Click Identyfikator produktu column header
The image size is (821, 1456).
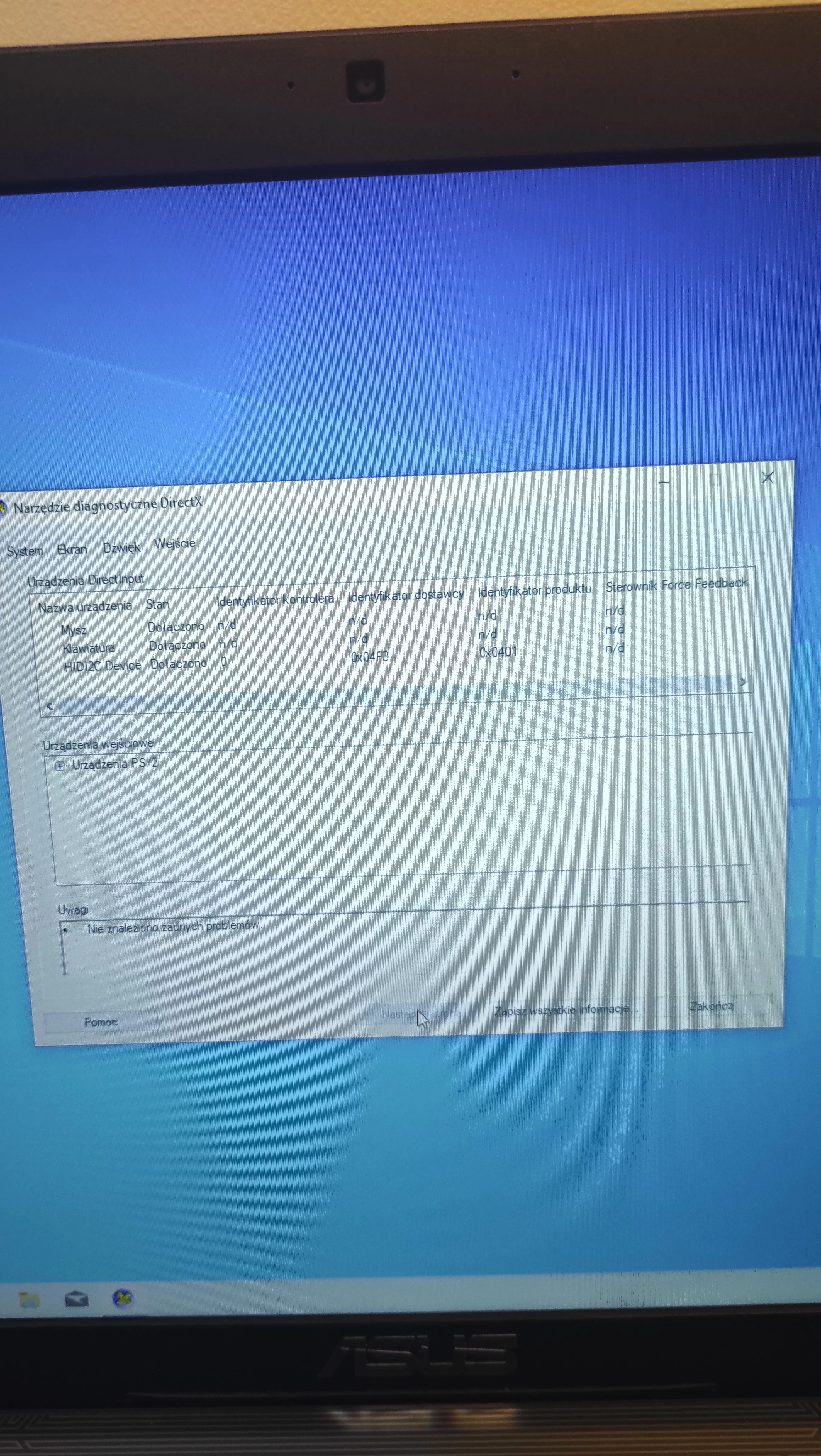pyautogui.click(x=534, y=590)
